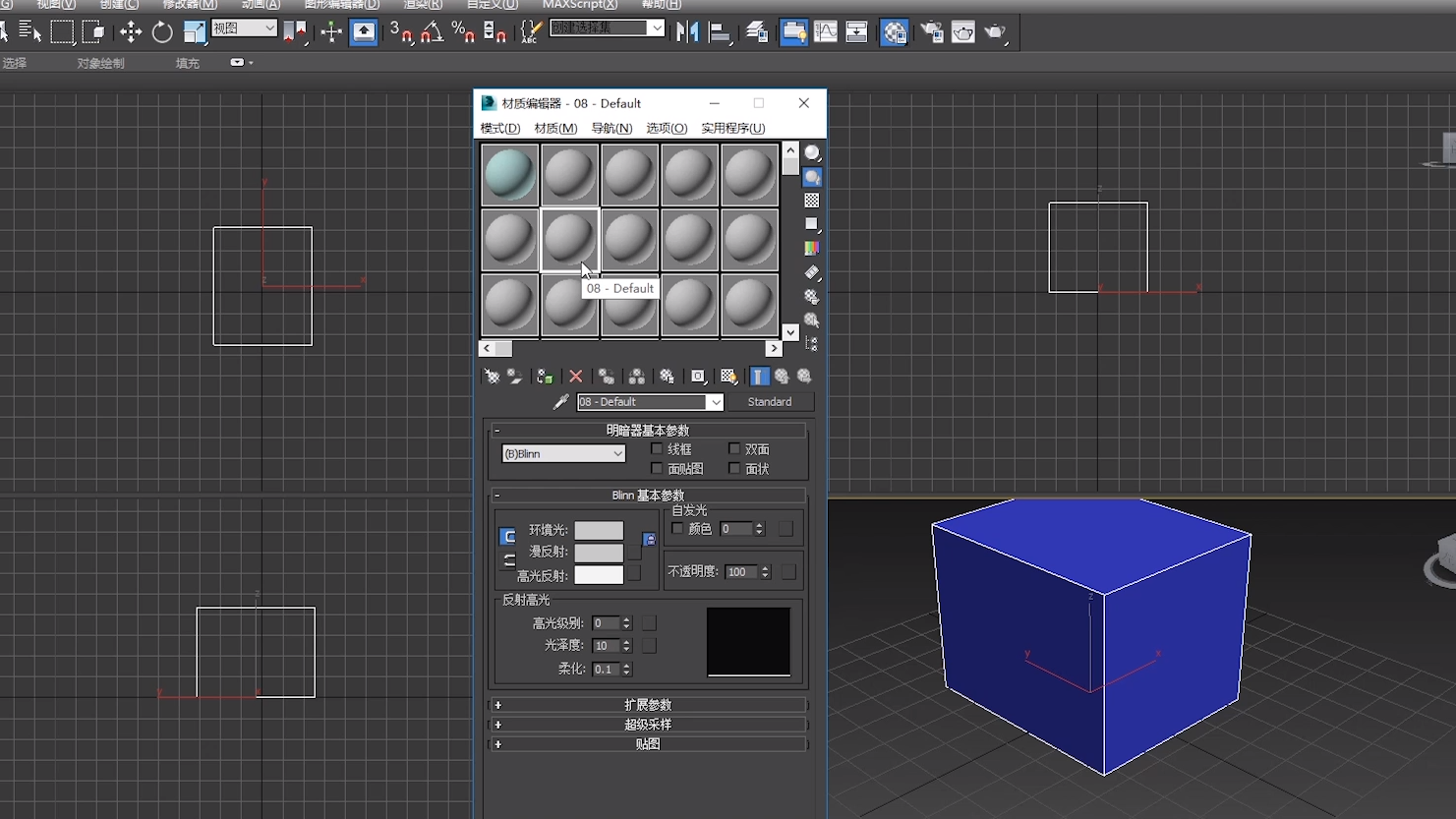Toggle checkered Background icon for sample slots

click(812, 201)
